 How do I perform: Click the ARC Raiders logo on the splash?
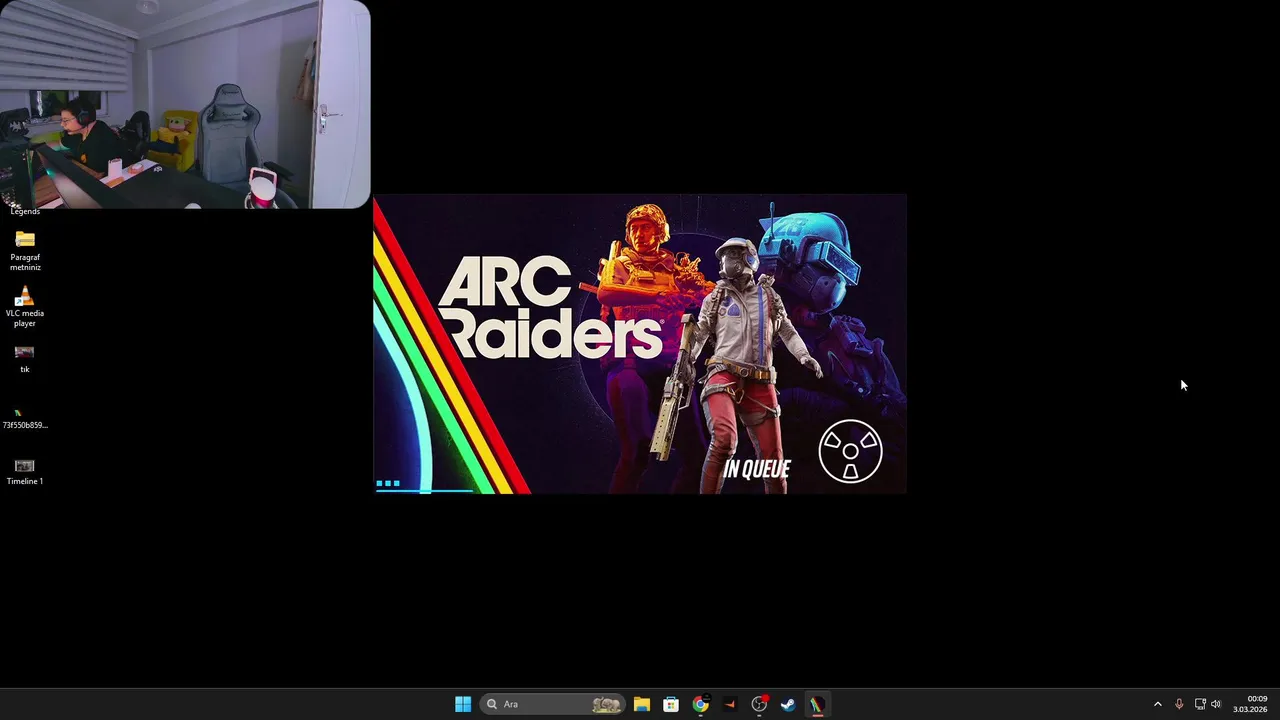click(x=550, y=308)
